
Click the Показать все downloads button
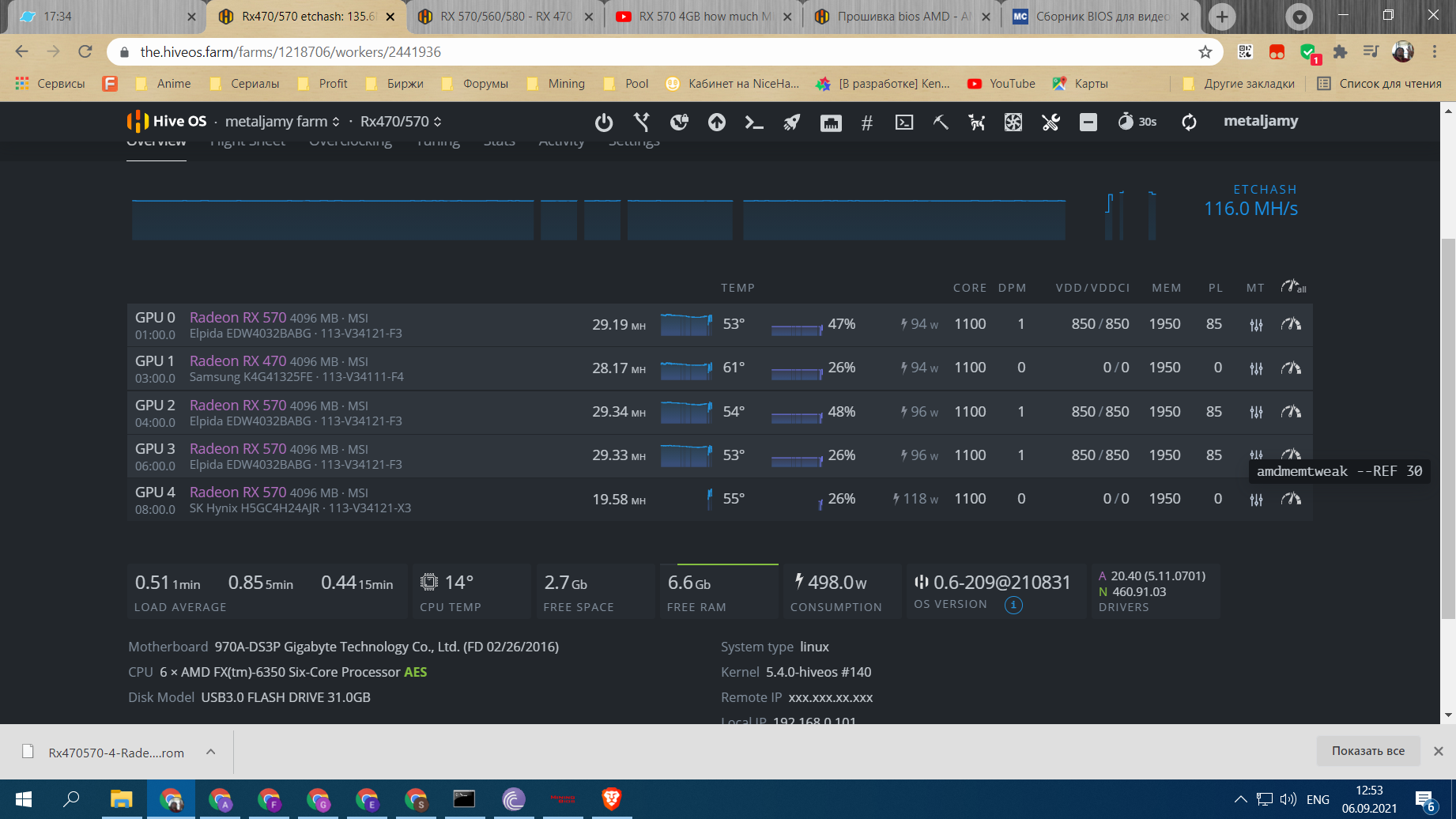click(x=1367, y=751)
